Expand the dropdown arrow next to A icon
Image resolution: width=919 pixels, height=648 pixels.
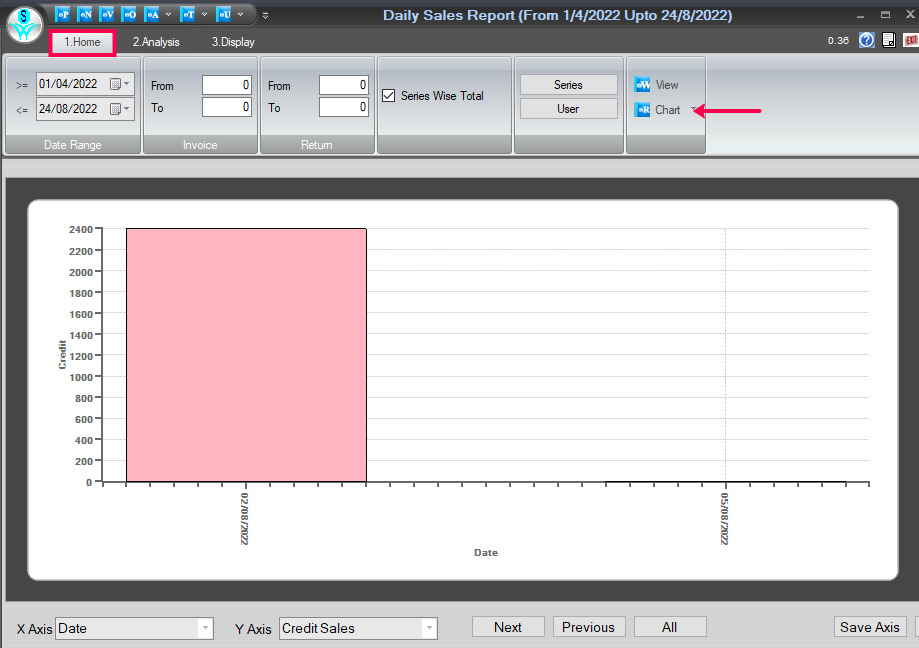point(168,14)
